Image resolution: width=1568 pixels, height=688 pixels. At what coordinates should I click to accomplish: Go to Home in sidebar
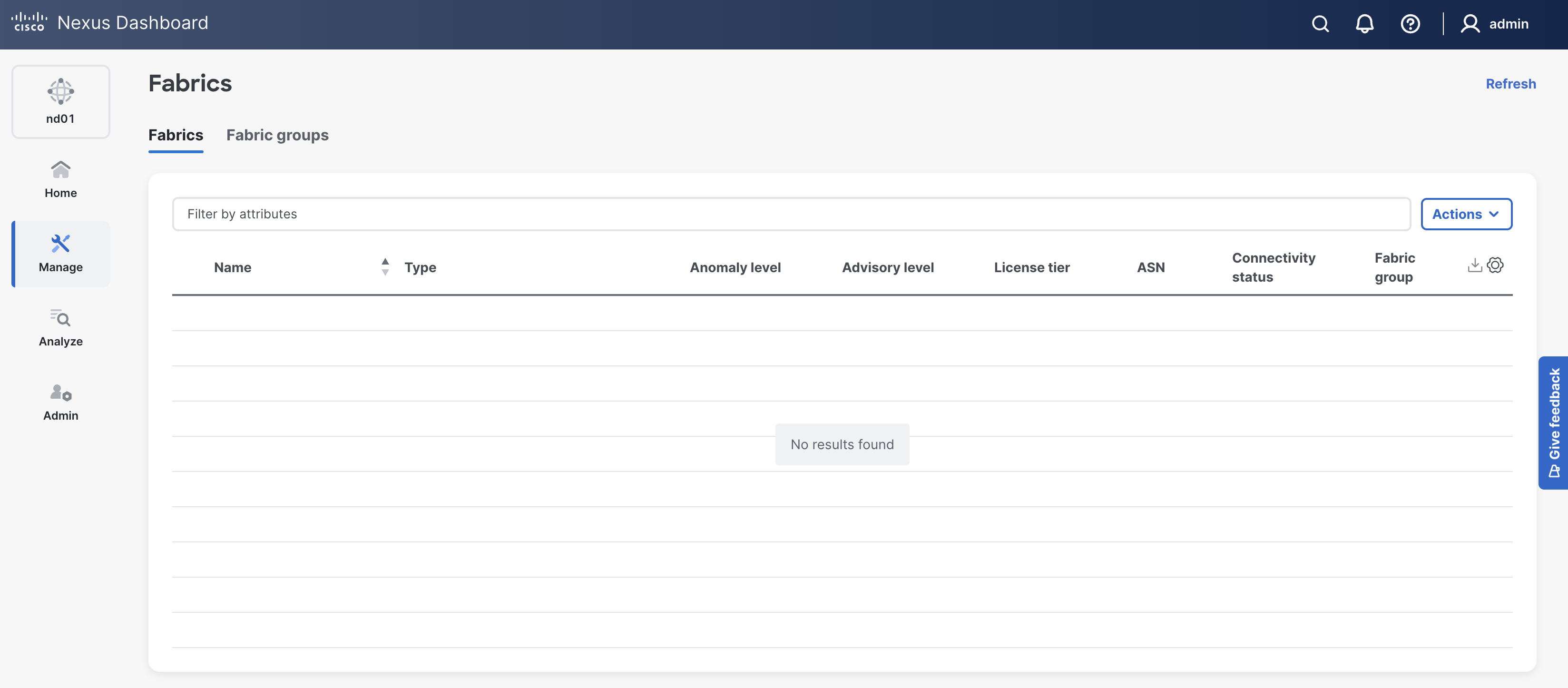(x=61, y=179)
